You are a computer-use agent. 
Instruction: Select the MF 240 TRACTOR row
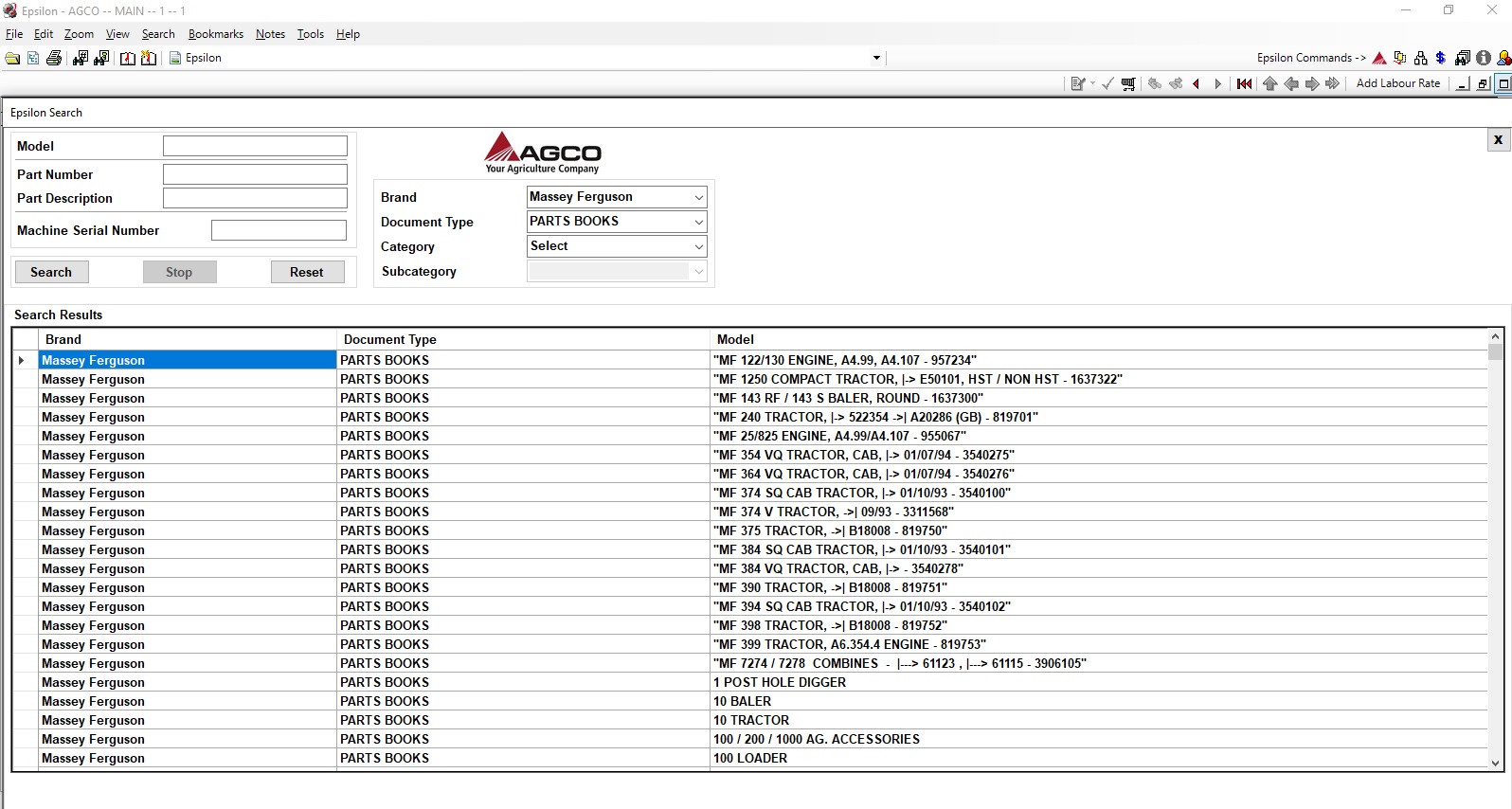pos(750,417)
